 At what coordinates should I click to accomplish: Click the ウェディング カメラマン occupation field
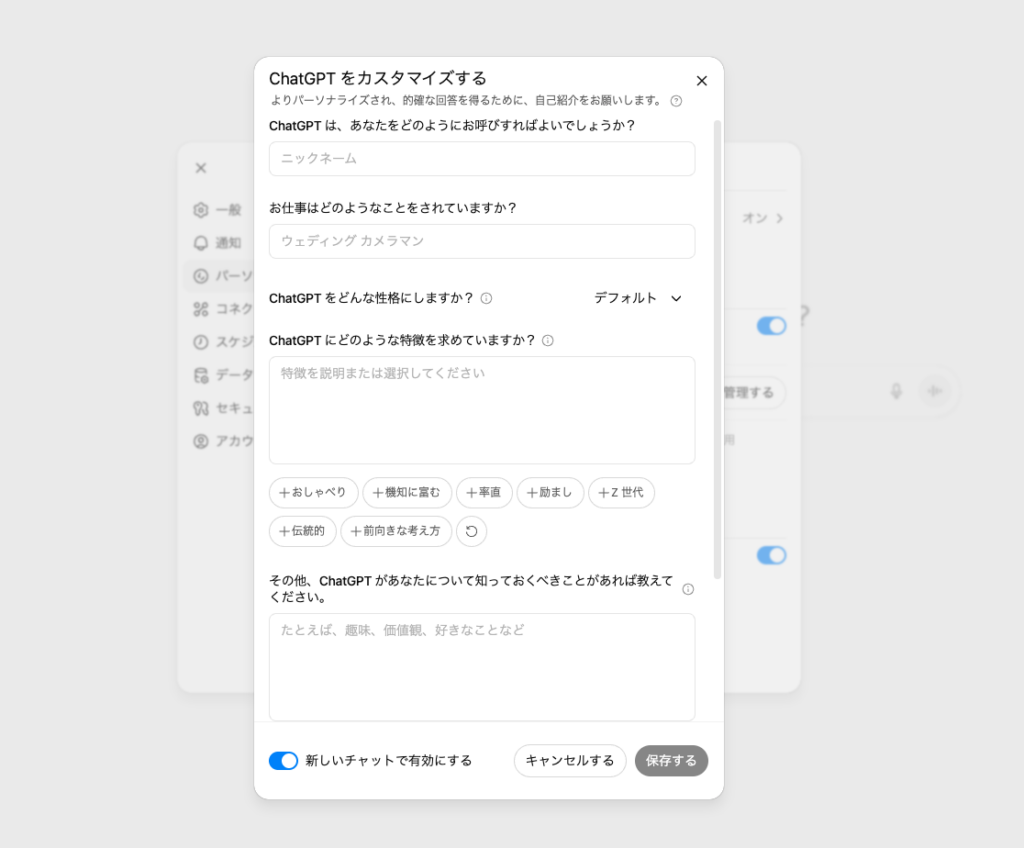[x=482, y=242]
